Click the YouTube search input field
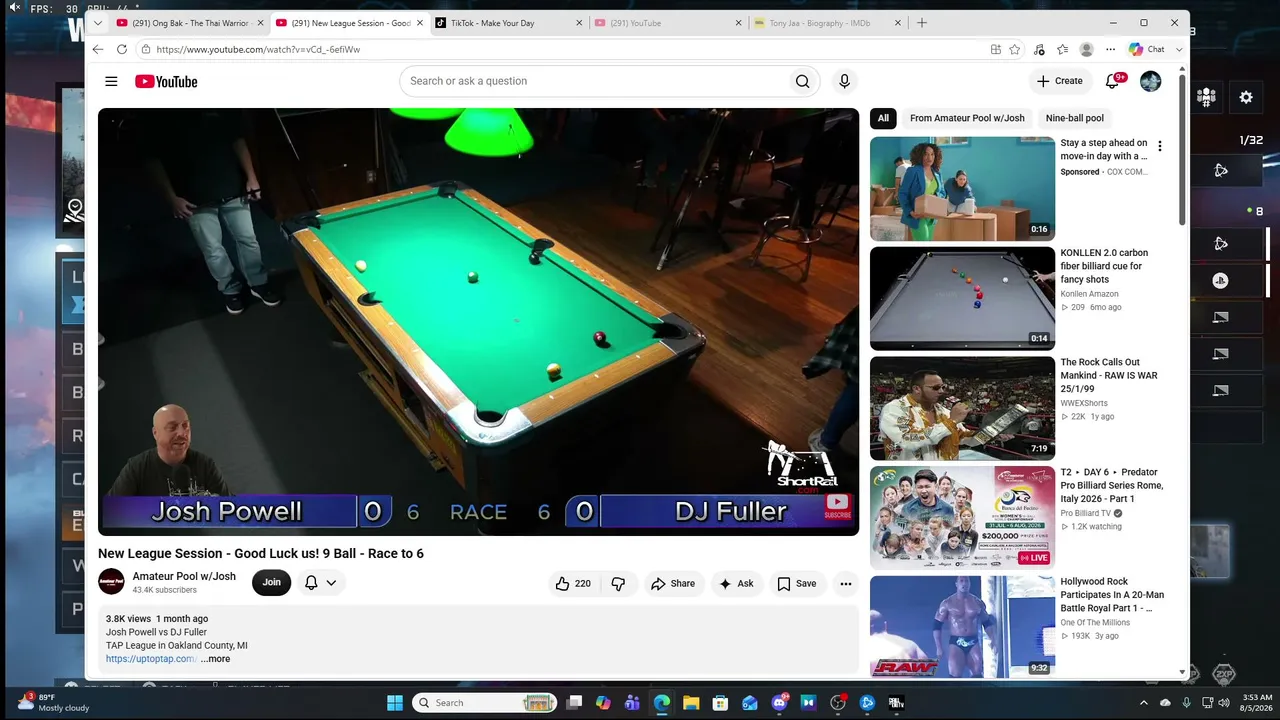 [595, 81]
